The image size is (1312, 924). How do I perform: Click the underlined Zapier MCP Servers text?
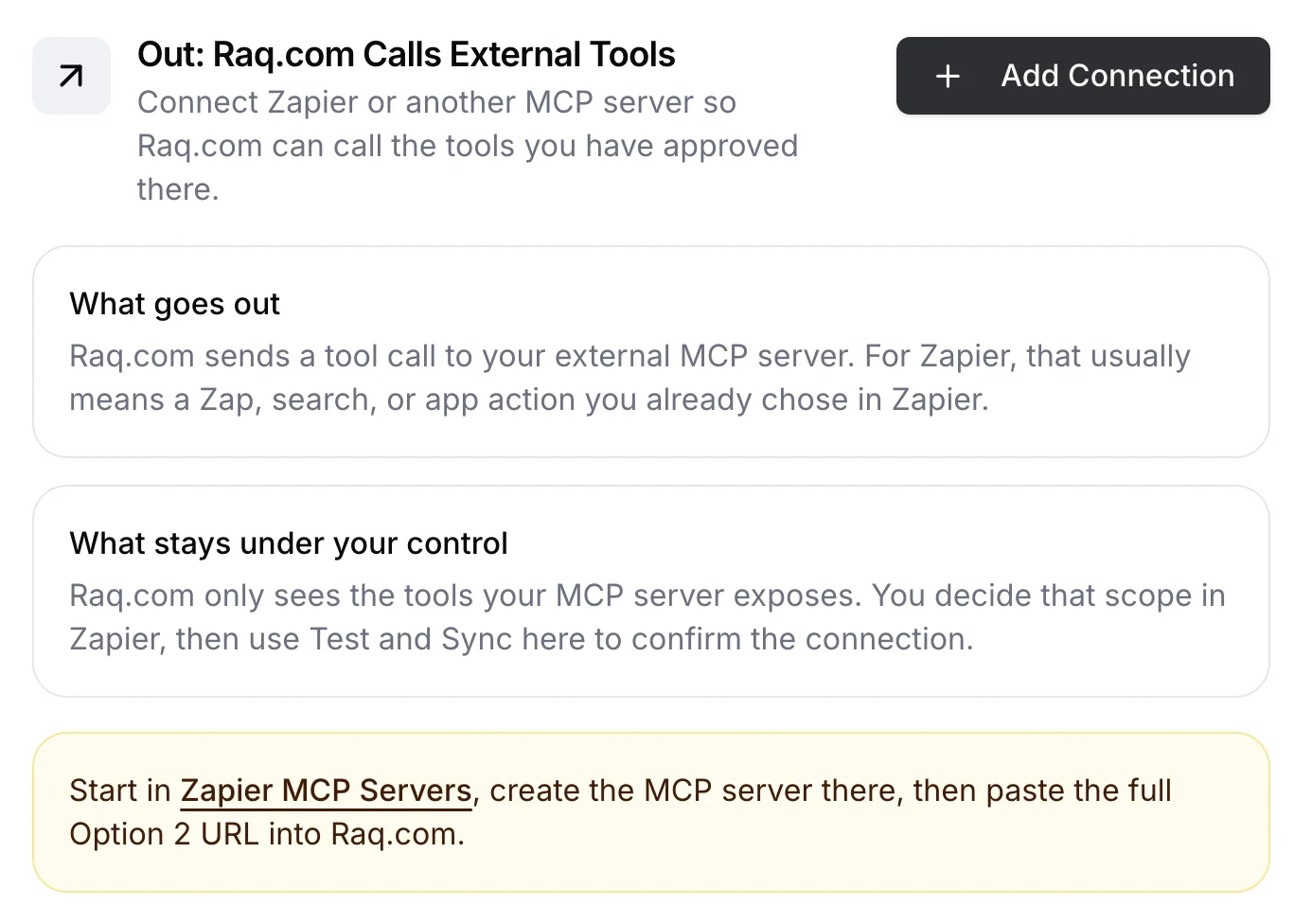pyautogui.click(x=326, y=791)
